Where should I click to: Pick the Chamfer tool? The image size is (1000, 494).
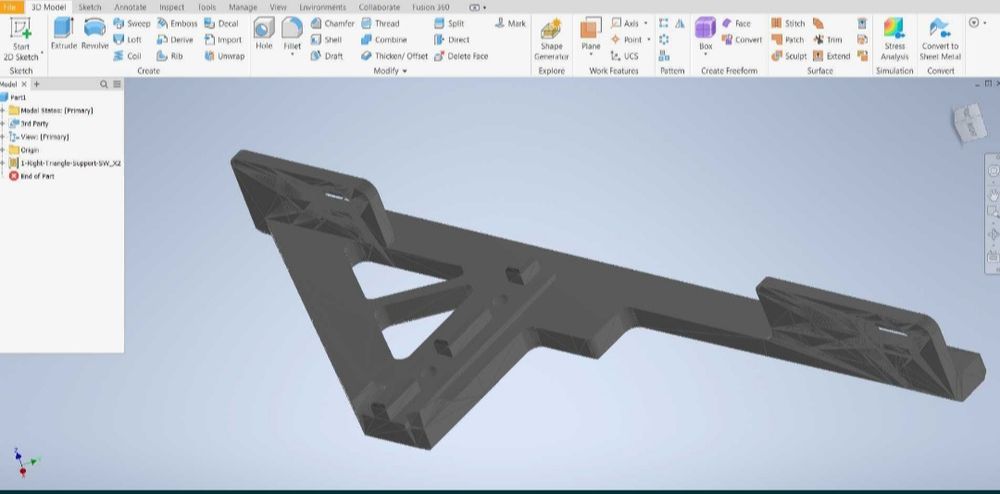coord(332,24)
